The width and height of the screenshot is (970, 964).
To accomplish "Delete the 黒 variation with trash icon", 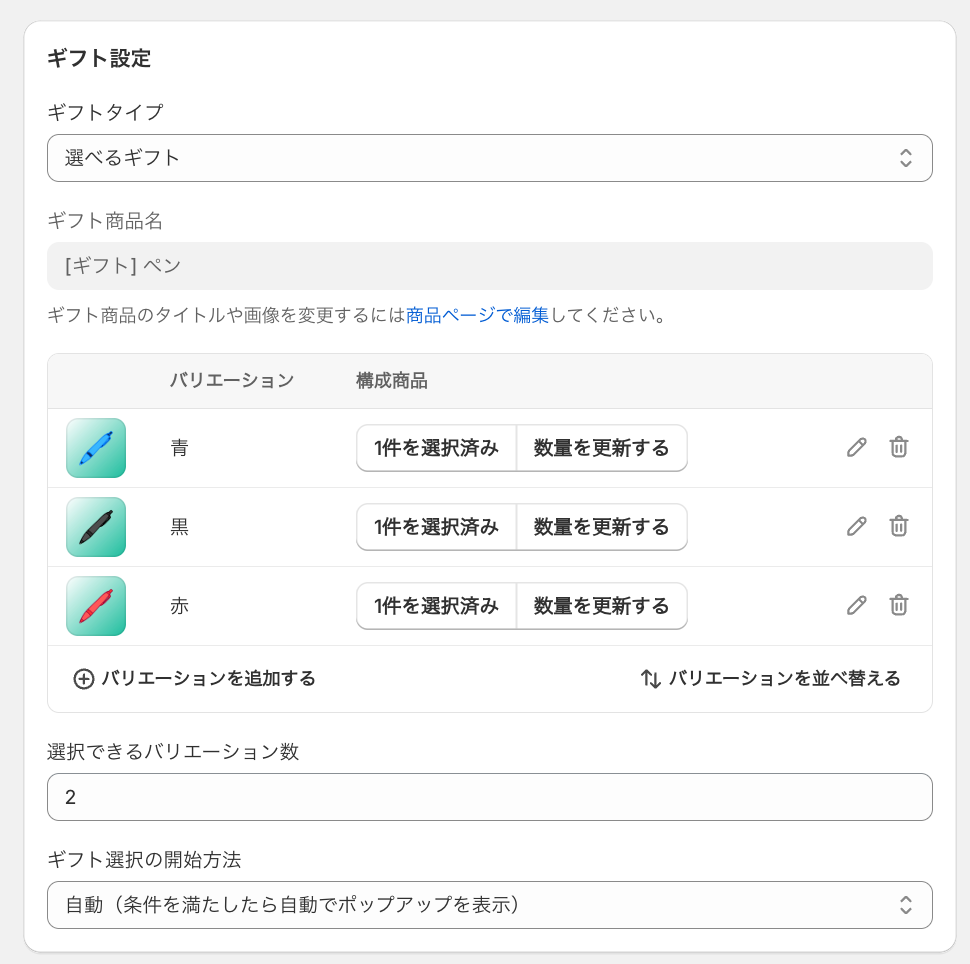I will click(899, 527).
